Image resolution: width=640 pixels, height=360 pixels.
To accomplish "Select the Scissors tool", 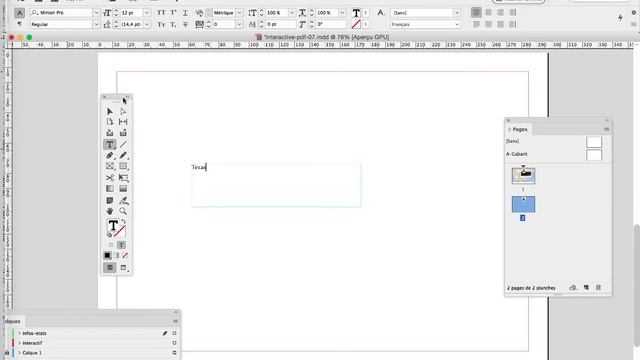I will point(110,178).
